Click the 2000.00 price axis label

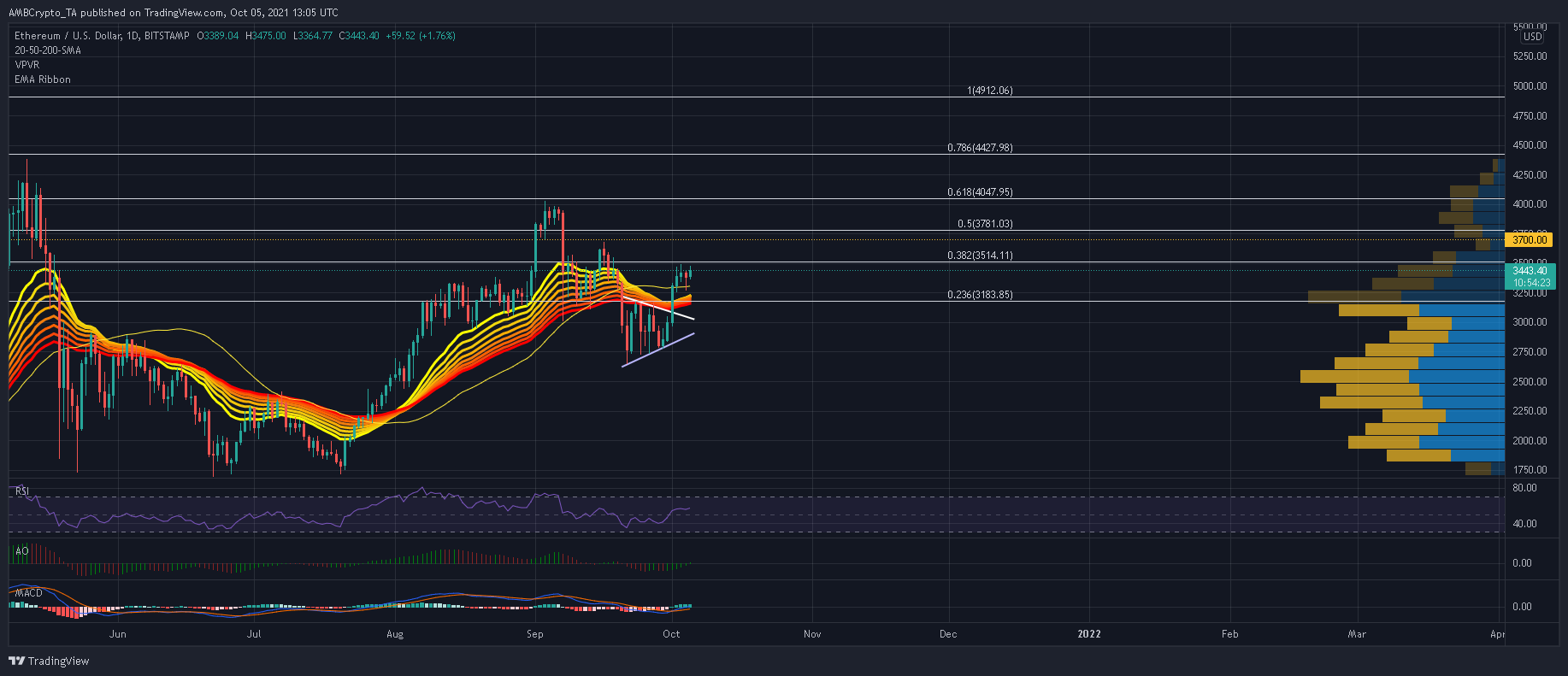pyautogui.click(x=1530, y=441)
